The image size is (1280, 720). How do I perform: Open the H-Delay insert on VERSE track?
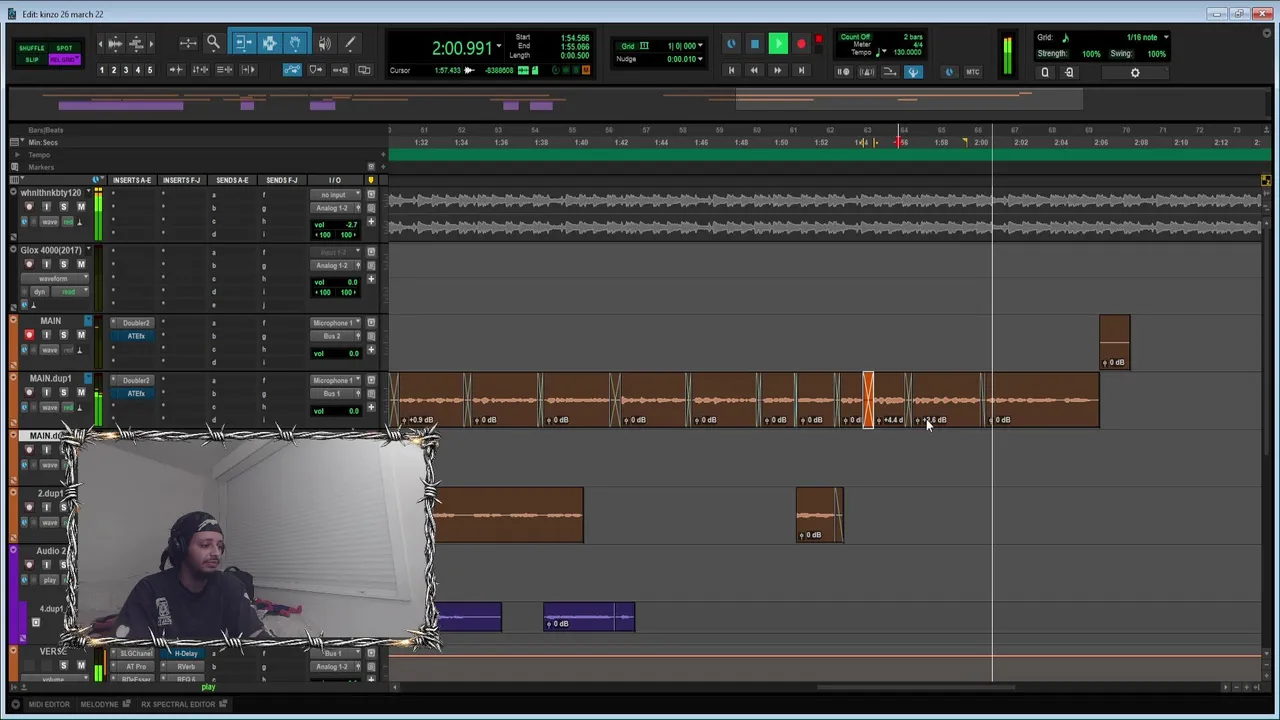tap(186, 653)
